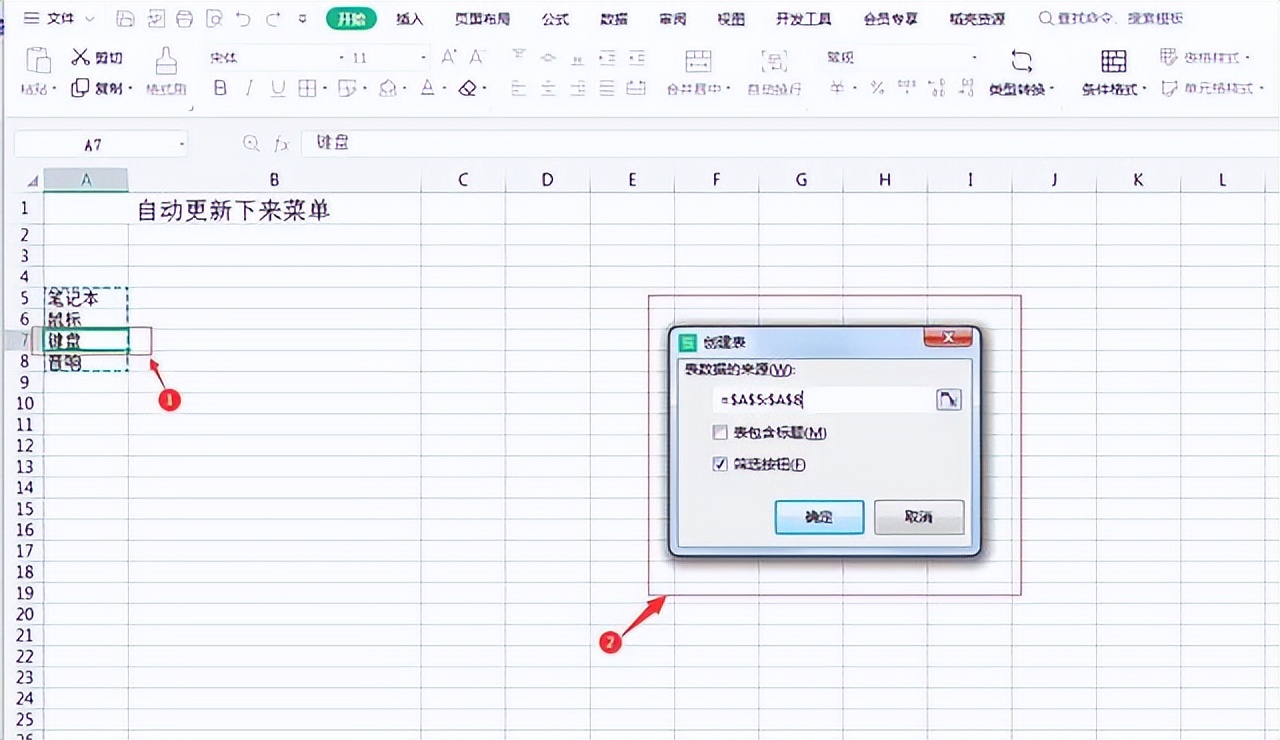The image size is (1280, 740).
Task: Click the Copy icon
Action: pyautogui.click(x=81, y=88)
